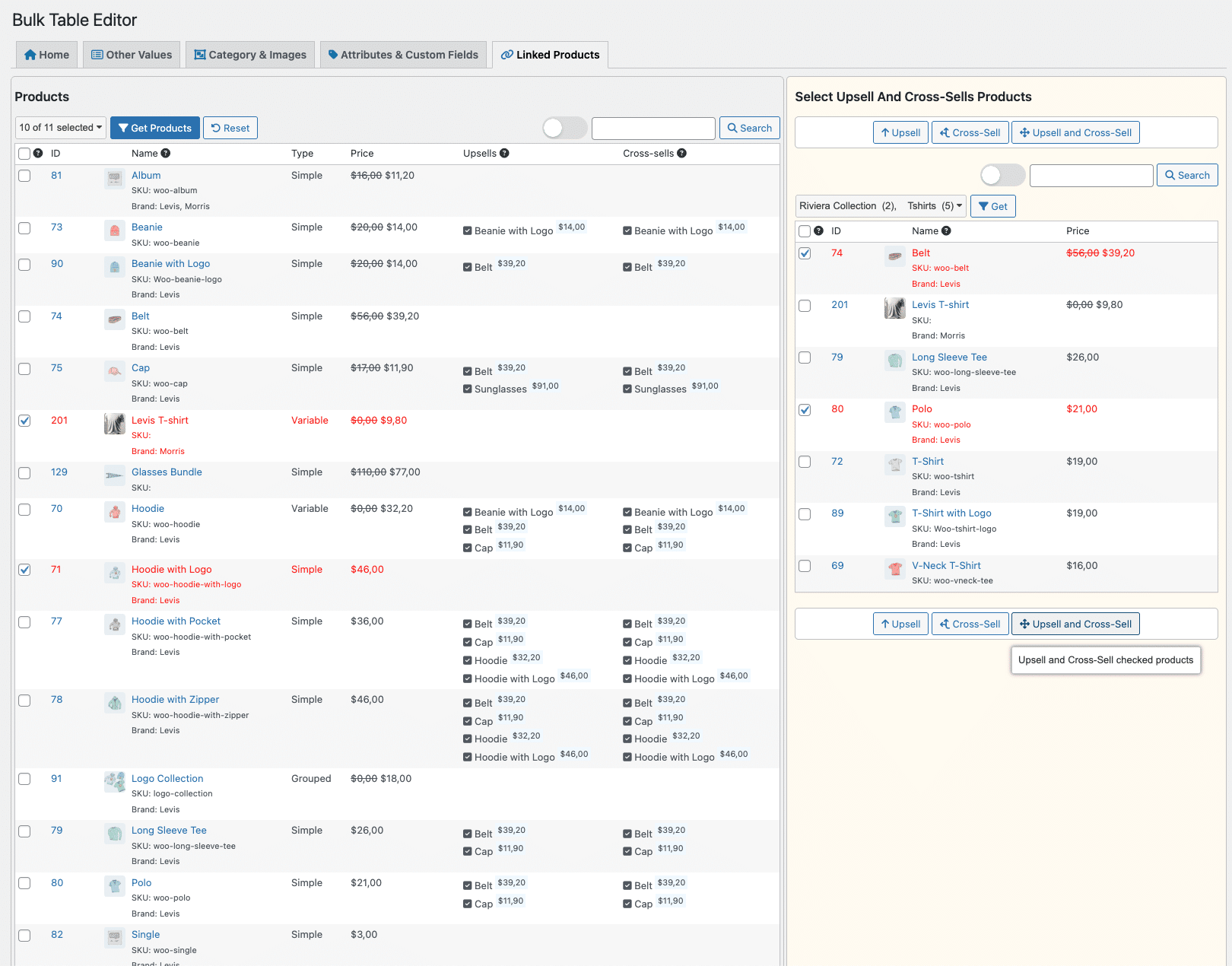Click the help icon beside right panel Name header
This screenshot has height=966, width=1232.
click(946, 231)
